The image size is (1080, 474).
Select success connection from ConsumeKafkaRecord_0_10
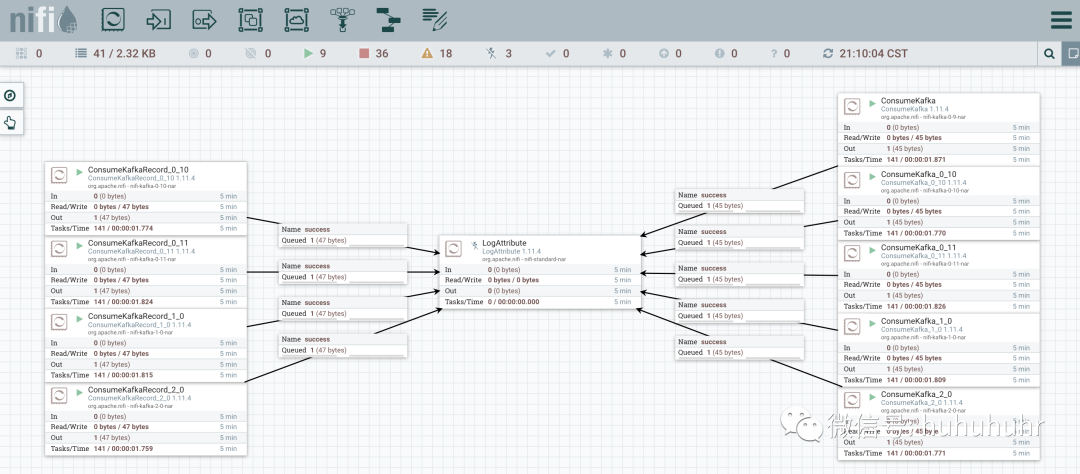[x=342, y=235]
